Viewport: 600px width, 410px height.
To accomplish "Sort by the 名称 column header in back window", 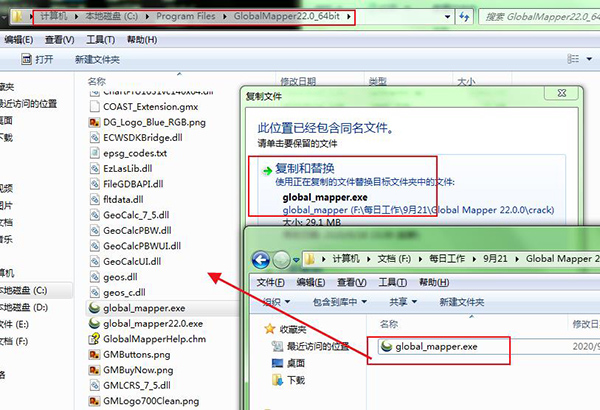I will (x=96, y=81).
